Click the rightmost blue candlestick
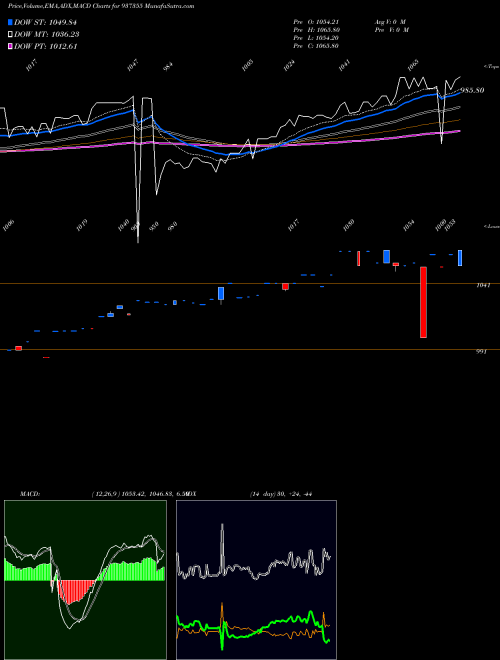500x660 pixels. click(x=460, y=258)
